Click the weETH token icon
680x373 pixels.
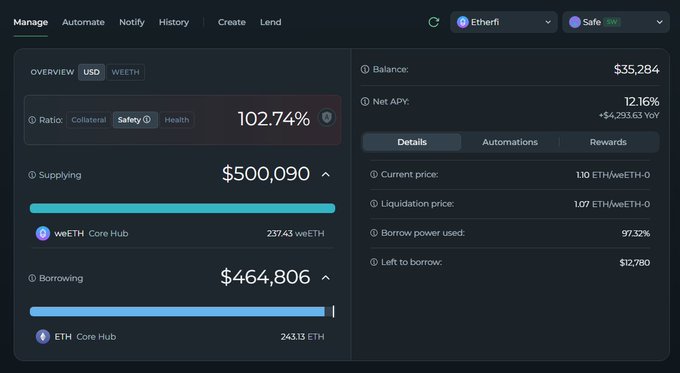(x=42, y=233)
